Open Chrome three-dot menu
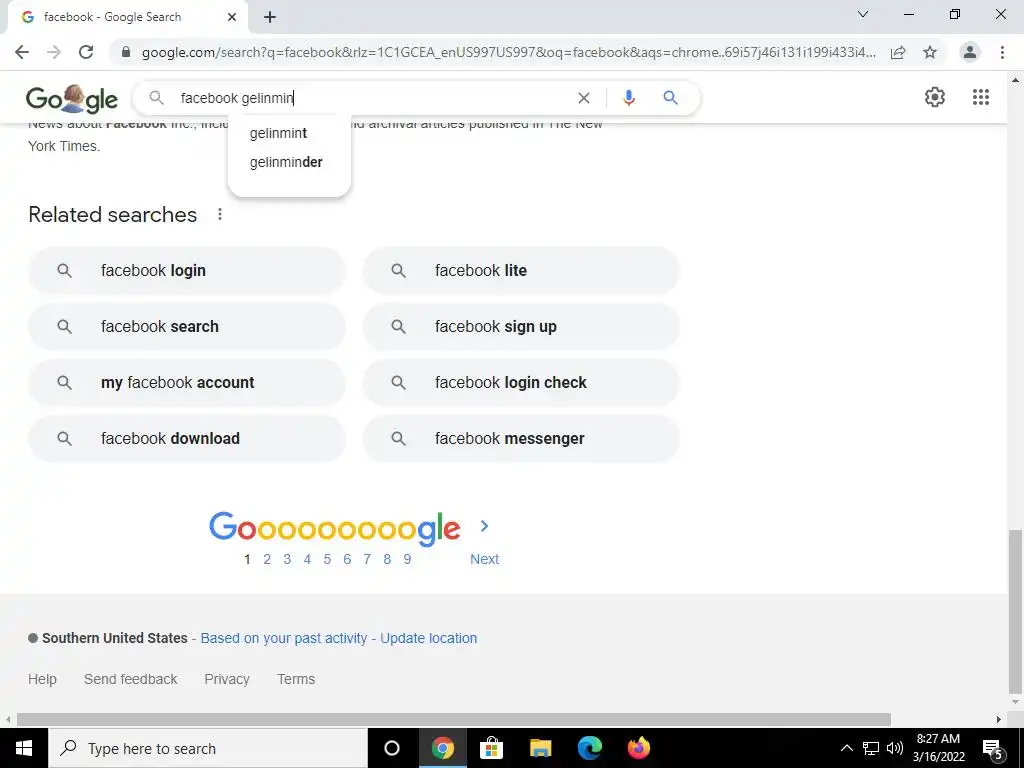 (1002, 52)
